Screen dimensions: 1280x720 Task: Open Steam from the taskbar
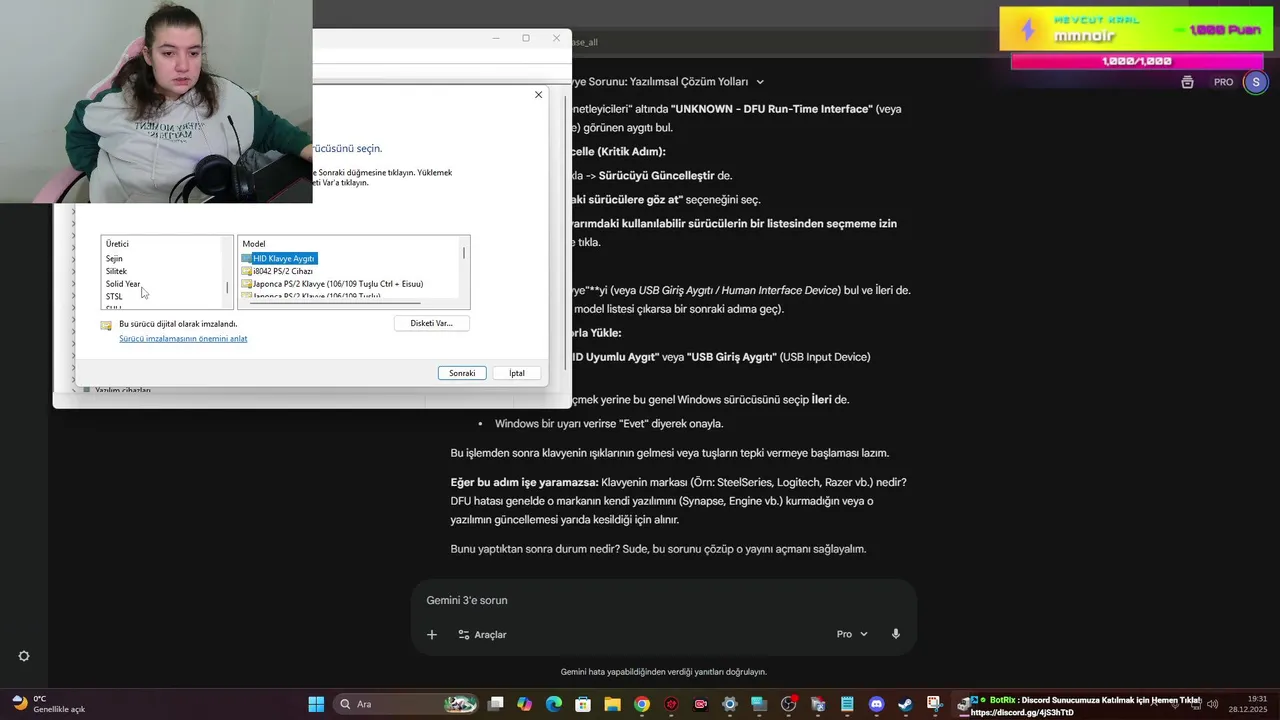pyautogui.click(x=905, y=704)
